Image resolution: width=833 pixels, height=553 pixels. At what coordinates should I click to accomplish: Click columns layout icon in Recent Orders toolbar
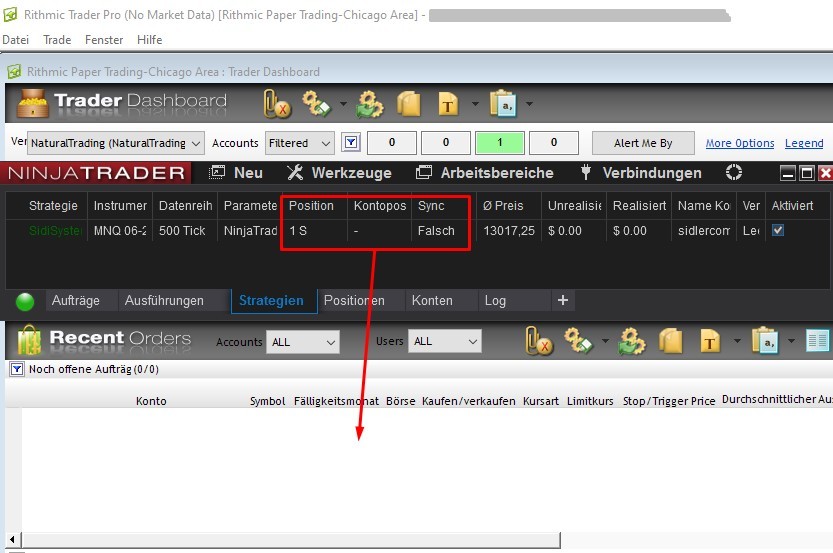pyautogui.click(x=817, y=341)
